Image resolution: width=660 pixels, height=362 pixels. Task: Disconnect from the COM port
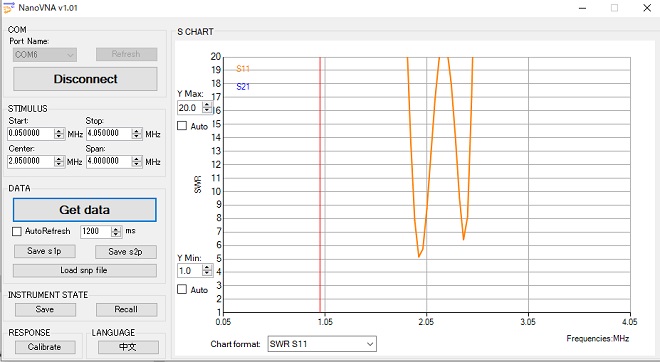pyautogui.click(x=85, y=79)
